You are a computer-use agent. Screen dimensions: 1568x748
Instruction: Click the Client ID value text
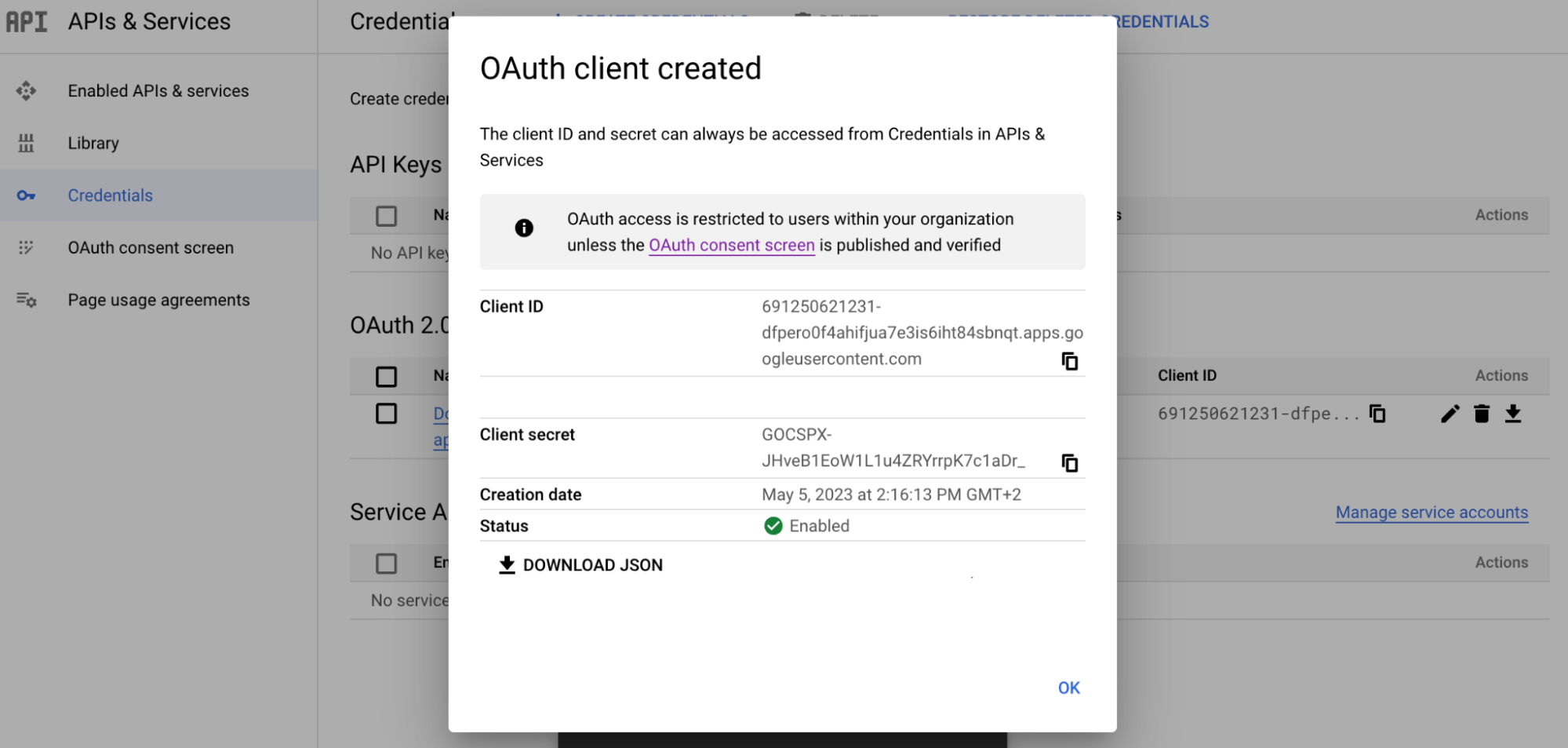tap(922, 333)
